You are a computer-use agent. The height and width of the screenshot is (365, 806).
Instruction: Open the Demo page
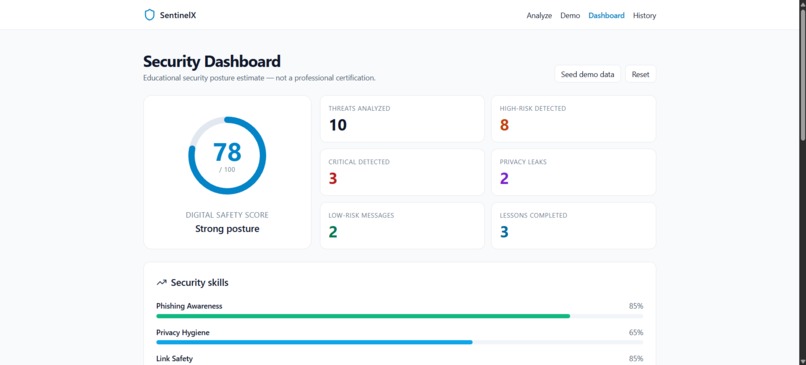[x=570, y=15]
